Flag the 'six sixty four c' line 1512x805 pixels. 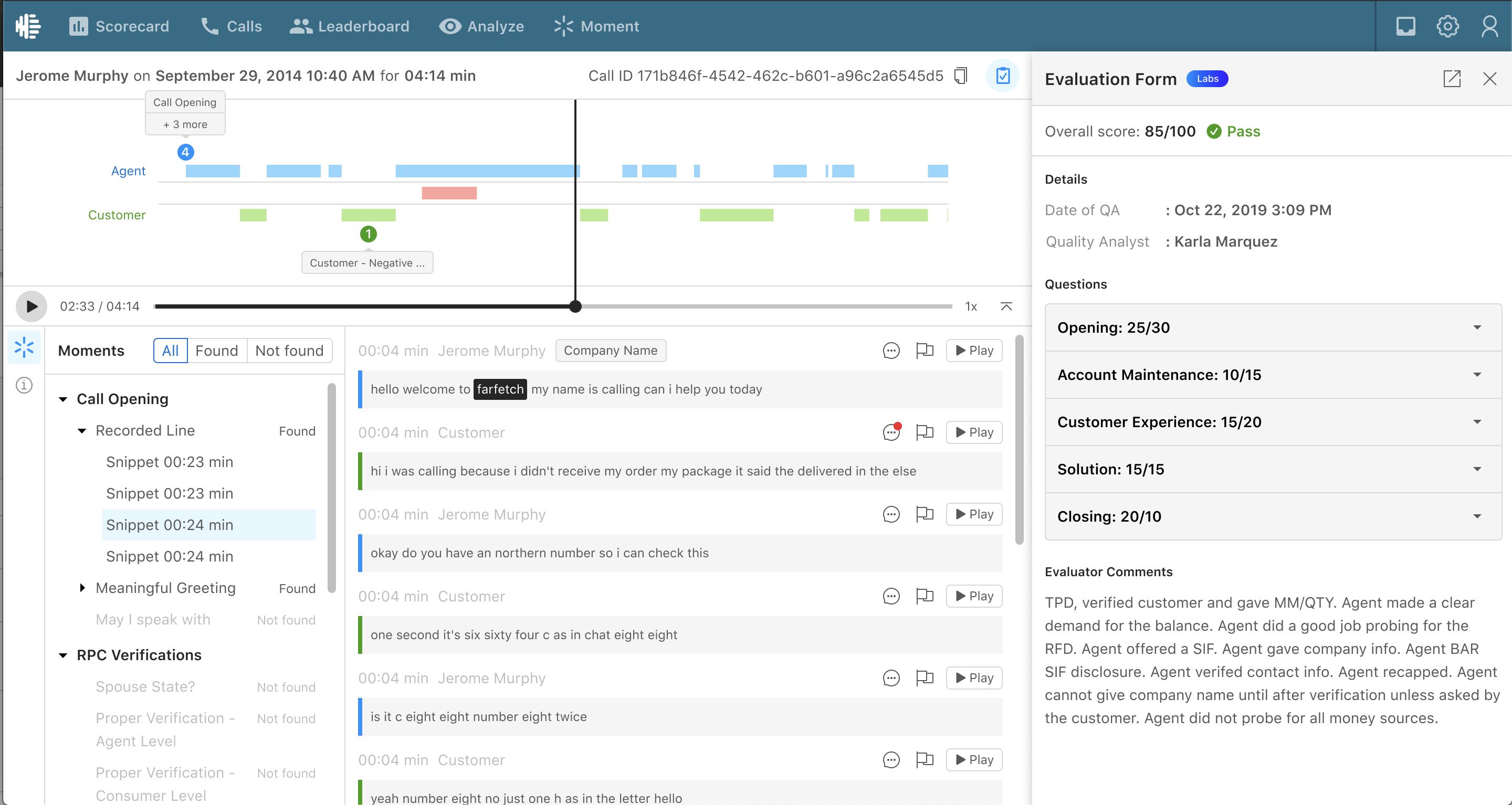[x=925, y=596]
